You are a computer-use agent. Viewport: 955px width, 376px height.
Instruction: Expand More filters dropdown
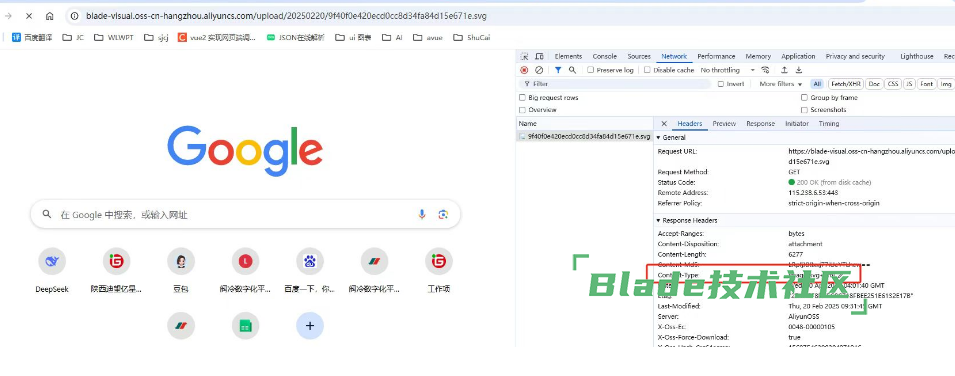pyautogui.click(x=781, y=84)
